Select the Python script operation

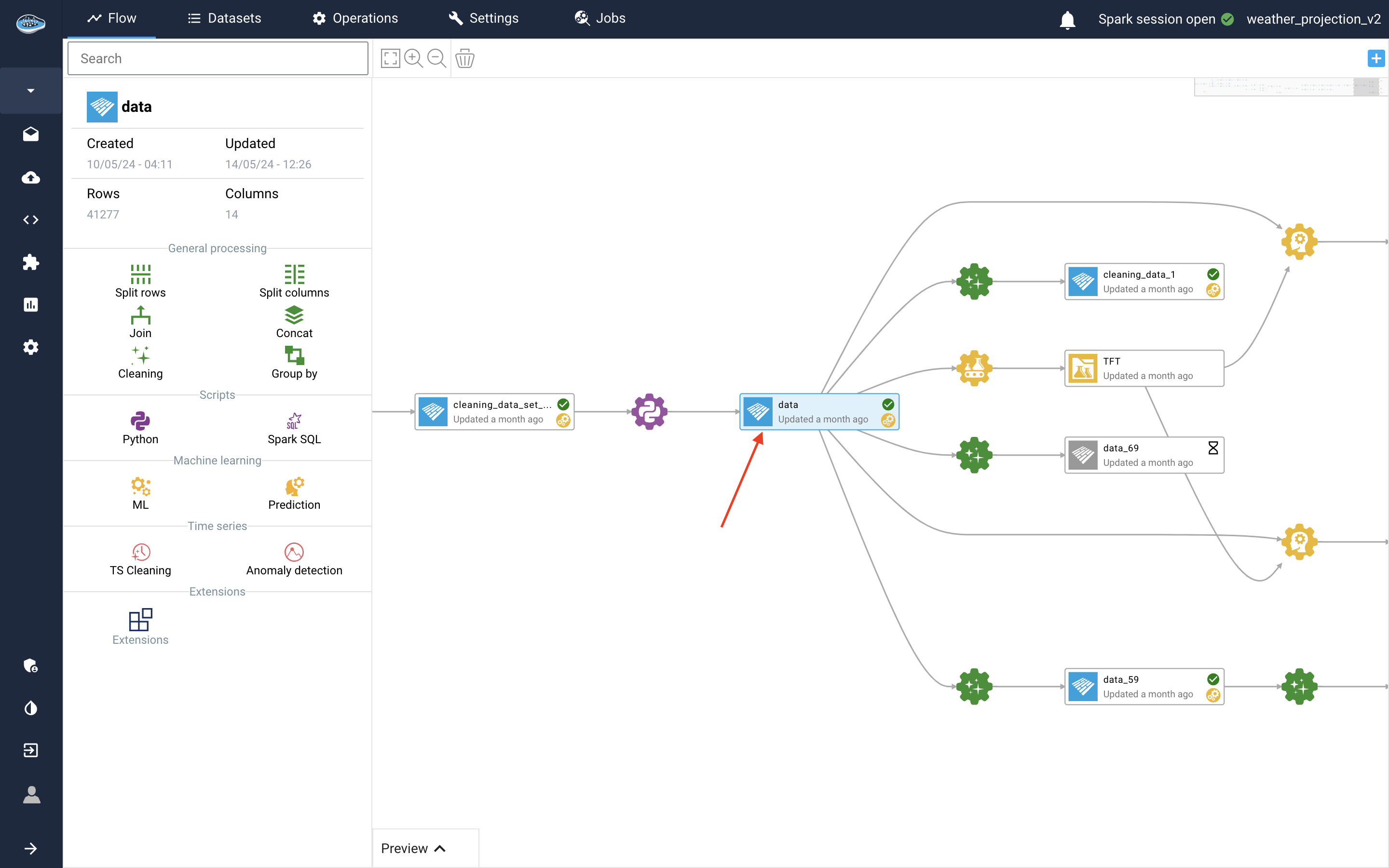[140, 428]
